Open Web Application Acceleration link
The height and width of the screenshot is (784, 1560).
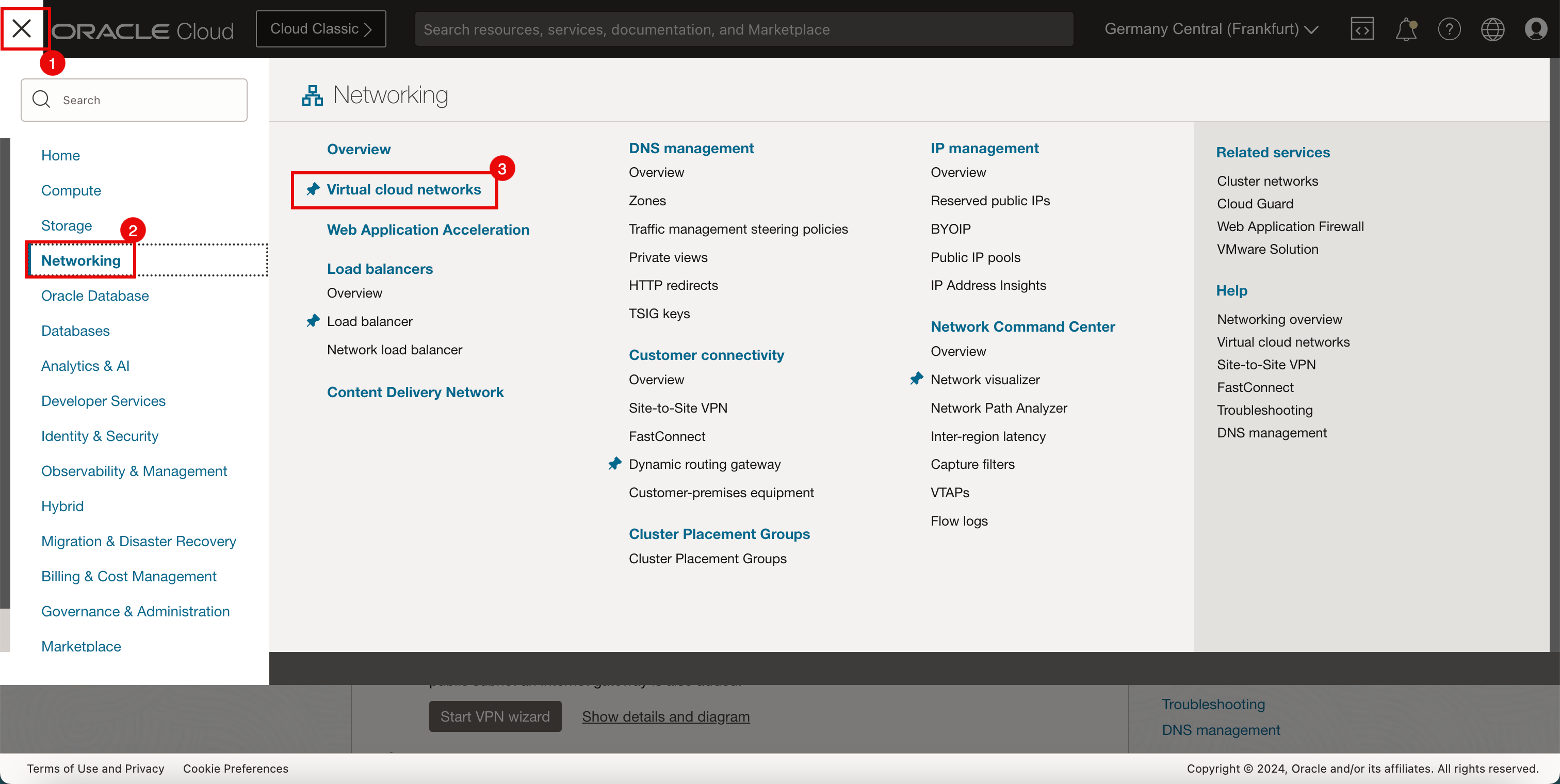(428, 230)
